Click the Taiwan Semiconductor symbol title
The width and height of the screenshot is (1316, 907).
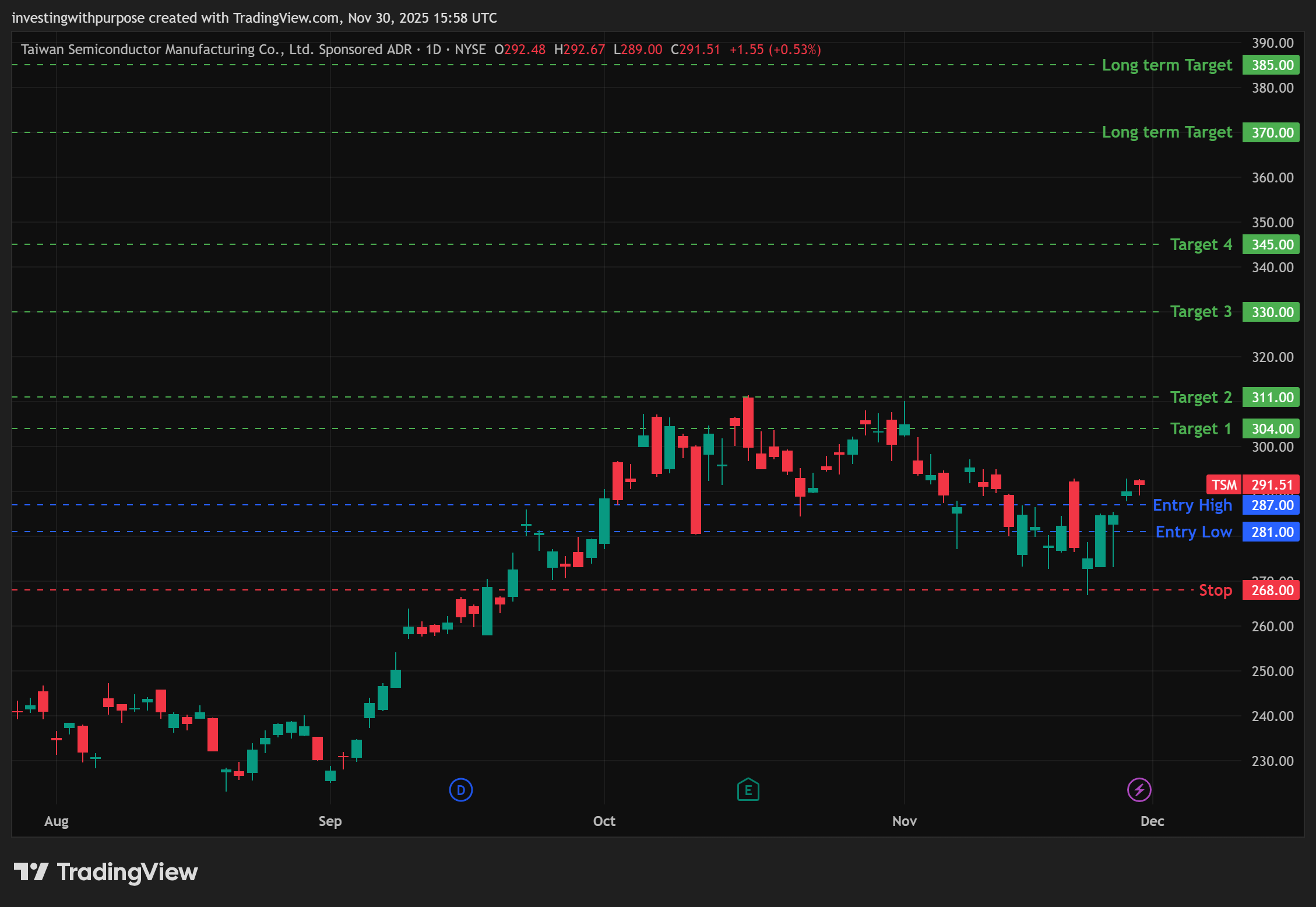(x=216, y=50)
